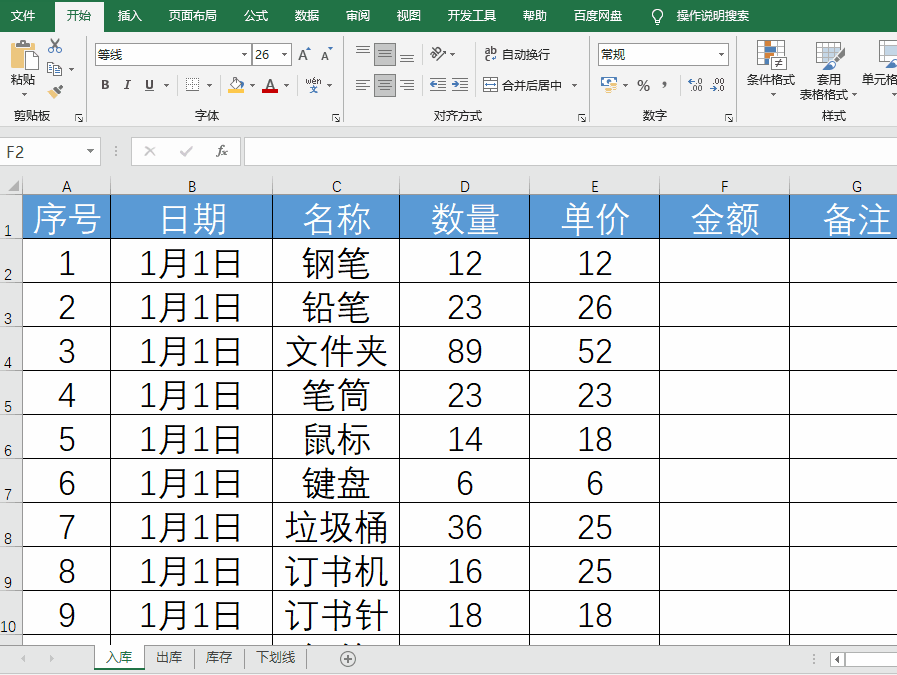The width and height of the screenshot is (897, 675).
Task: Expand merge and center dropdown arrow
Action: (574, 85)
